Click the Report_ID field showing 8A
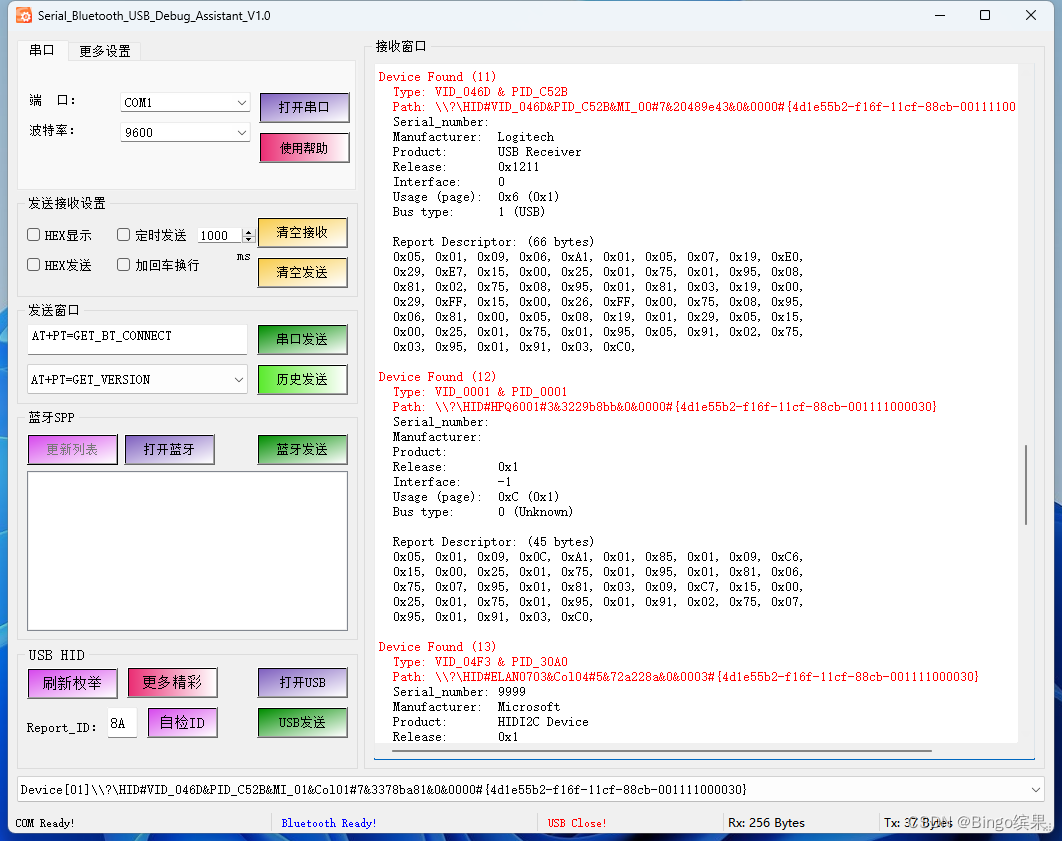Screen dimensions: 1062x841 pyautogui.click(x=123, y=723)
